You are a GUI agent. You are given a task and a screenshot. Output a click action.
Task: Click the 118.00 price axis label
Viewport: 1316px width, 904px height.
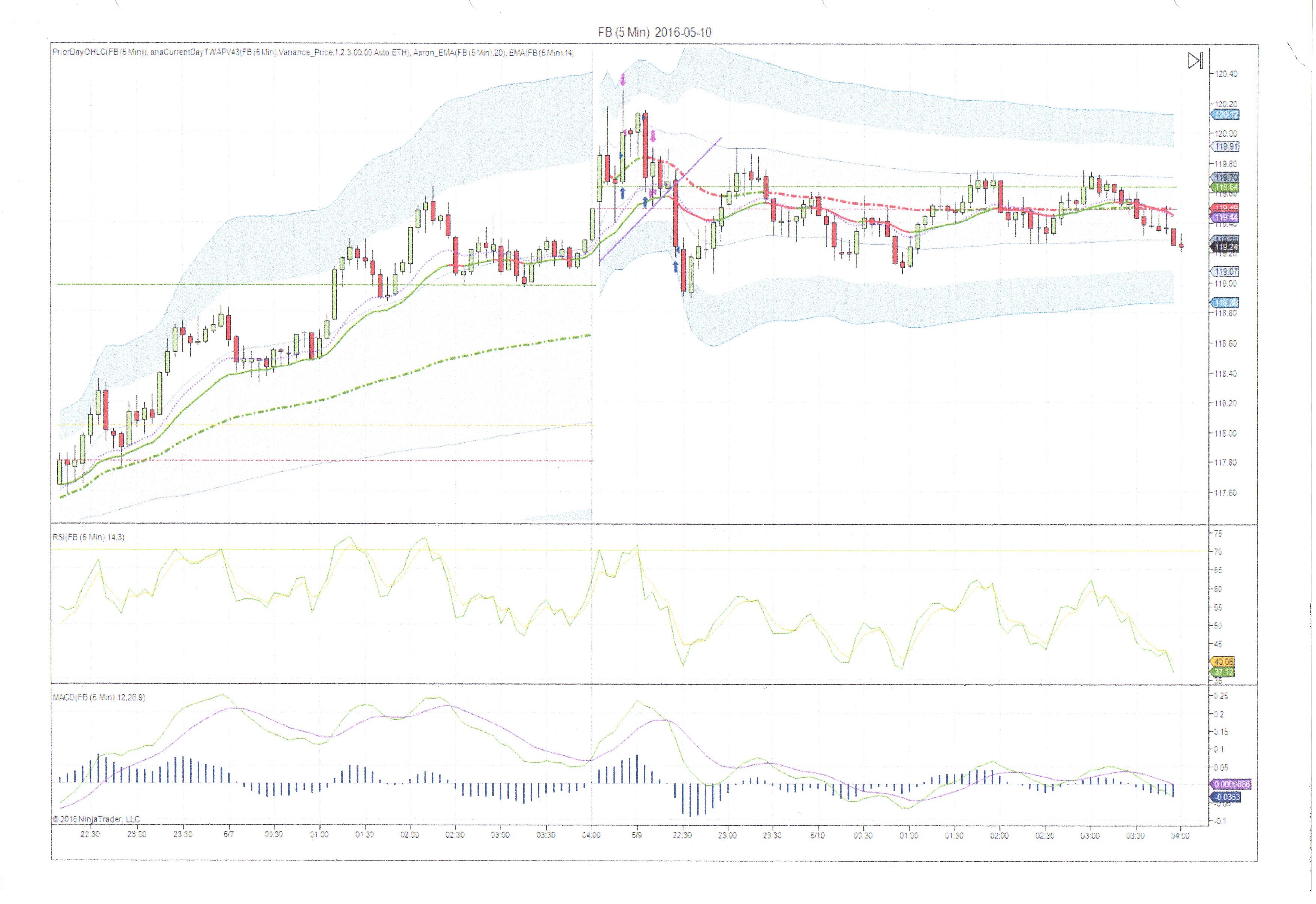[1226, 434]
